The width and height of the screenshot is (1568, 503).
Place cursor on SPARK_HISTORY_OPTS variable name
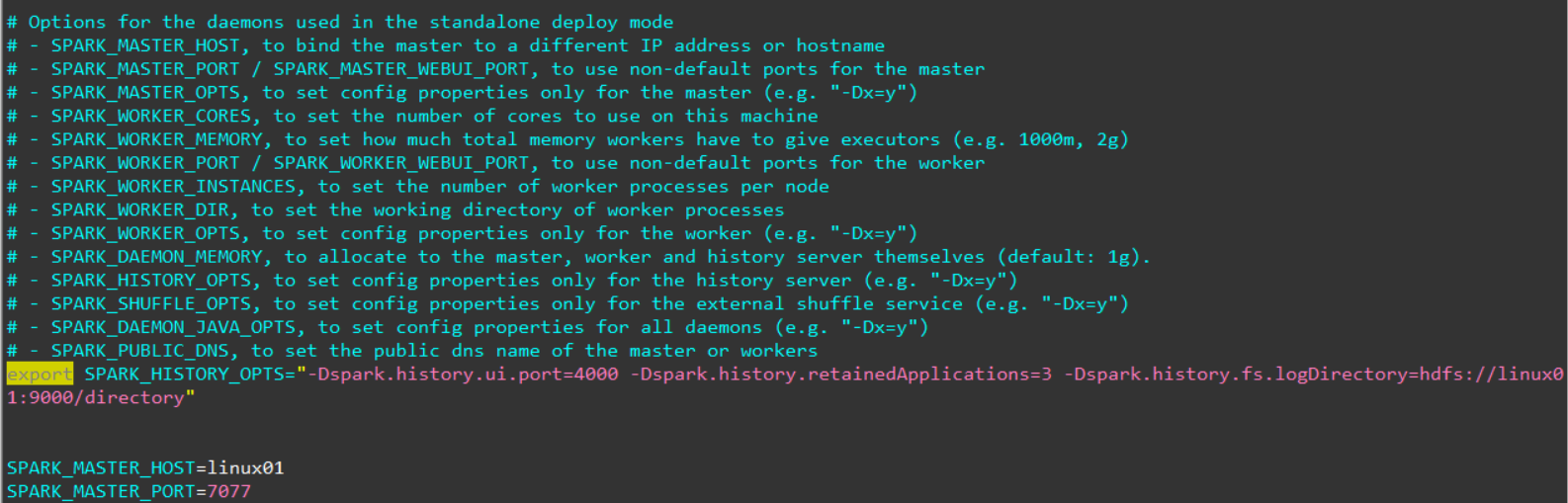pos(185,375)
